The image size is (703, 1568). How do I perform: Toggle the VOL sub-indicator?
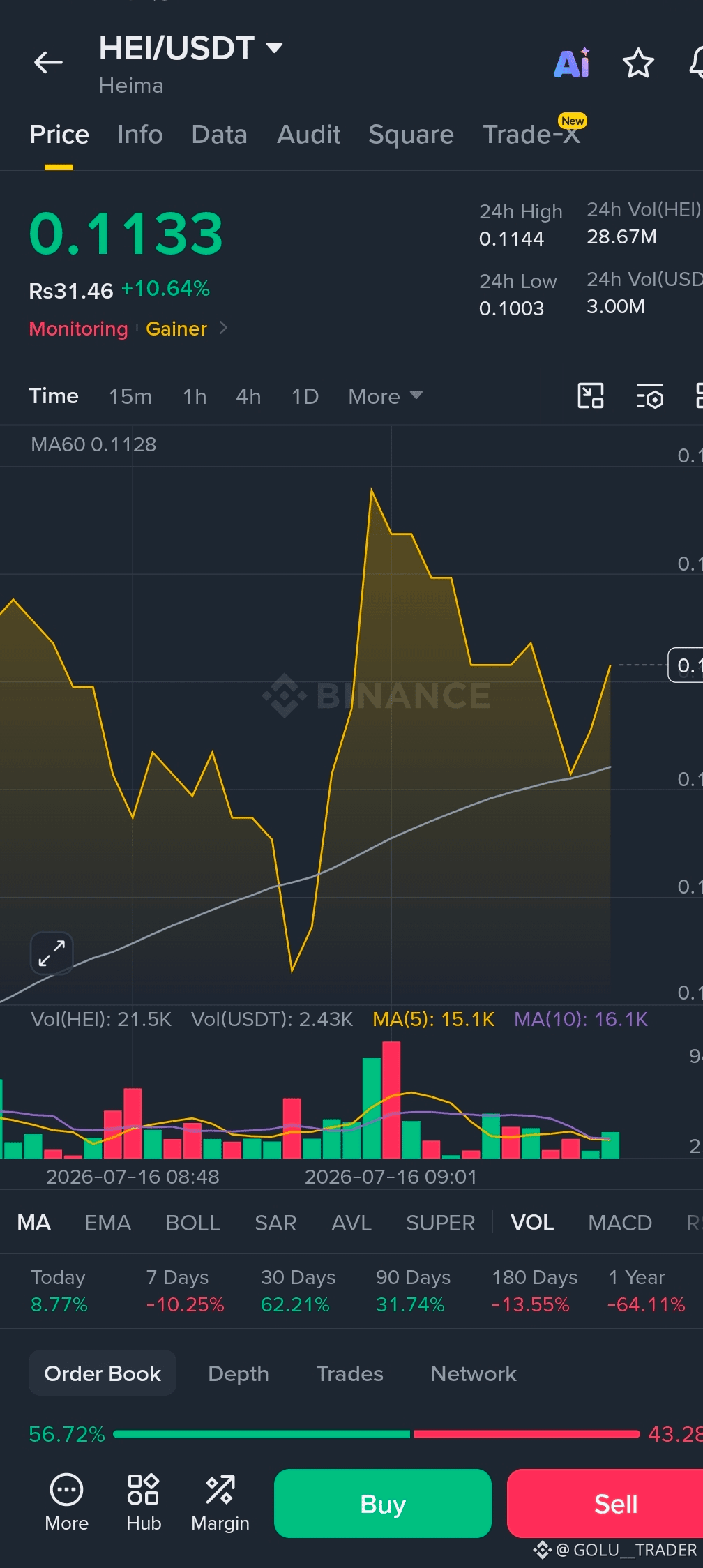[532, 1223]
